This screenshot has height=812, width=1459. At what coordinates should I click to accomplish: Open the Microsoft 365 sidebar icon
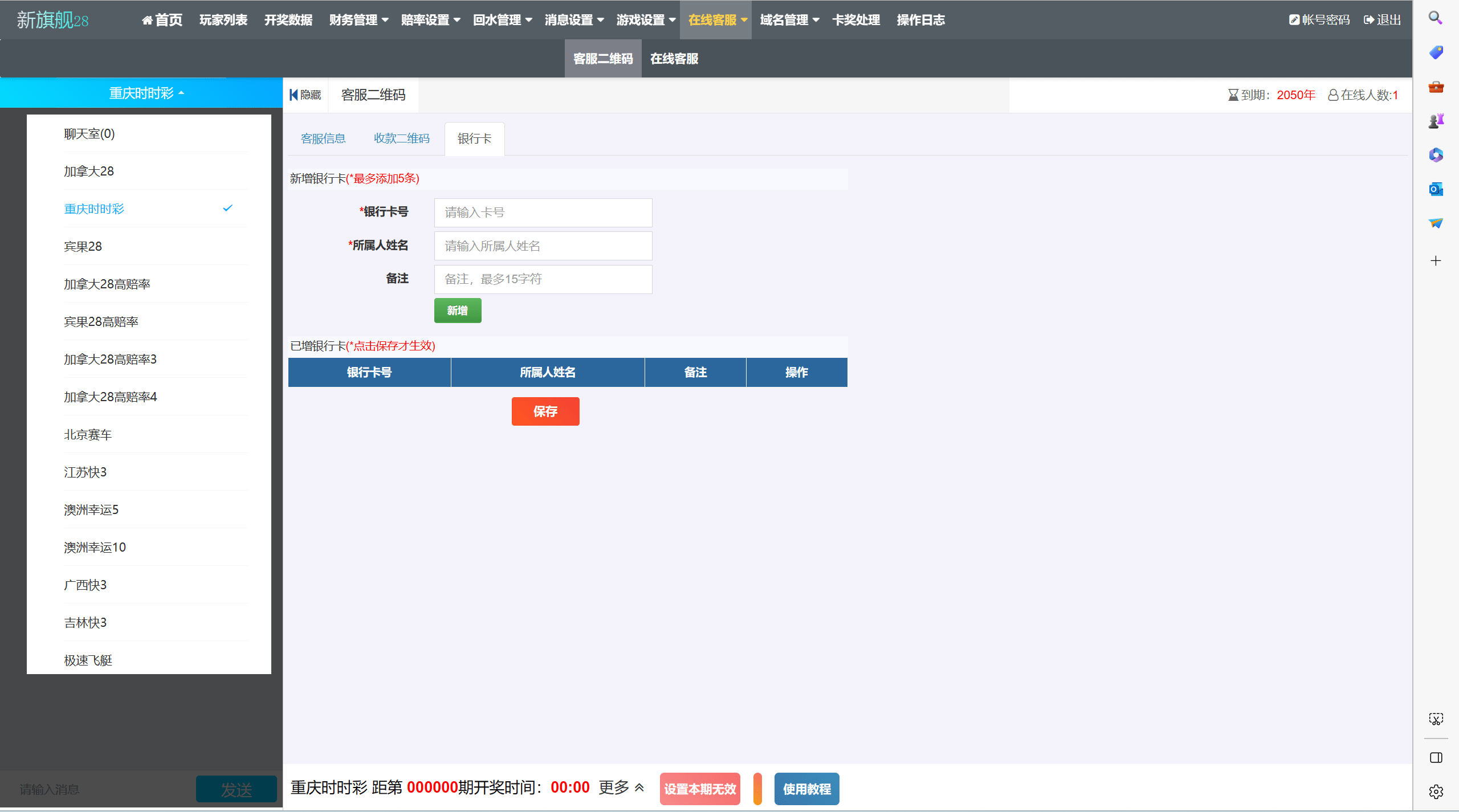[1436, 155]
